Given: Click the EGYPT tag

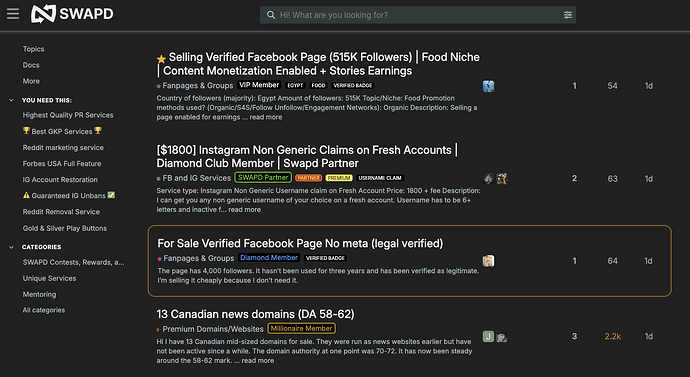Looking at the screenshot, I should (295, 85).
